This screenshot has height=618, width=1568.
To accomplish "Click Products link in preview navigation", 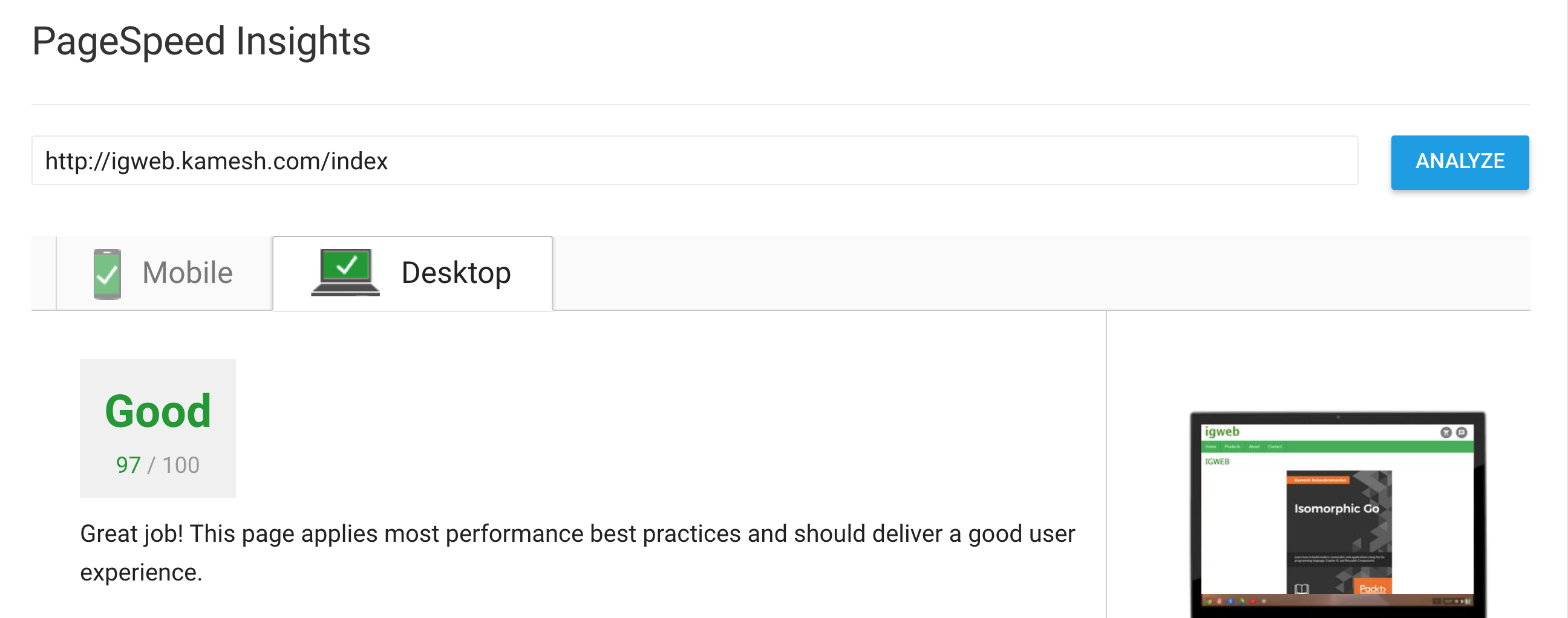I will click(1232, 446).
